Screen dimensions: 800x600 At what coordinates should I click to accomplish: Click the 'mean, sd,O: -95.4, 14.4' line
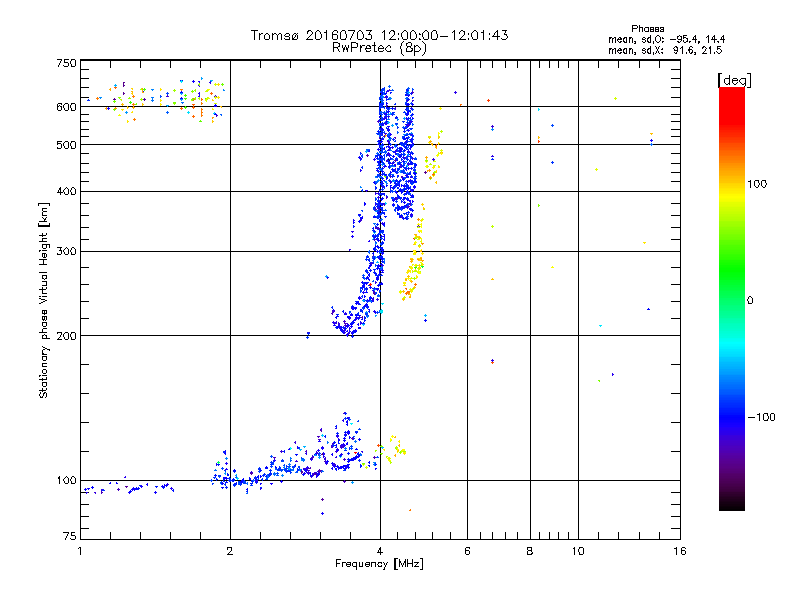coord(666,39)
